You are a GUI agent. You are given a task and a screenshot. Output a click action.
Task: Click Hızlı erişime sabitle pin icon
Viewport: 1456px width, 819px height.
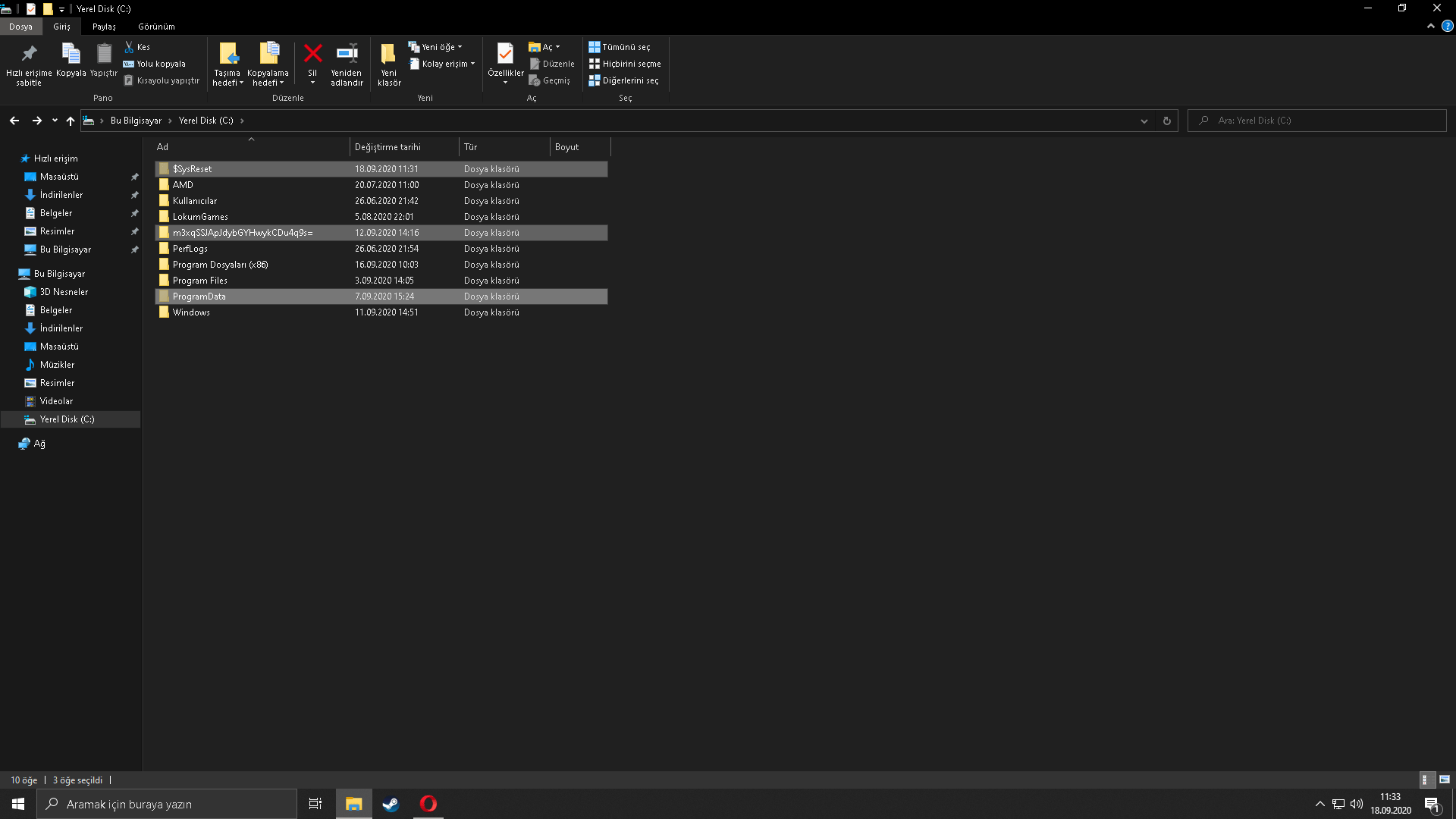click(x=29, y=54)
